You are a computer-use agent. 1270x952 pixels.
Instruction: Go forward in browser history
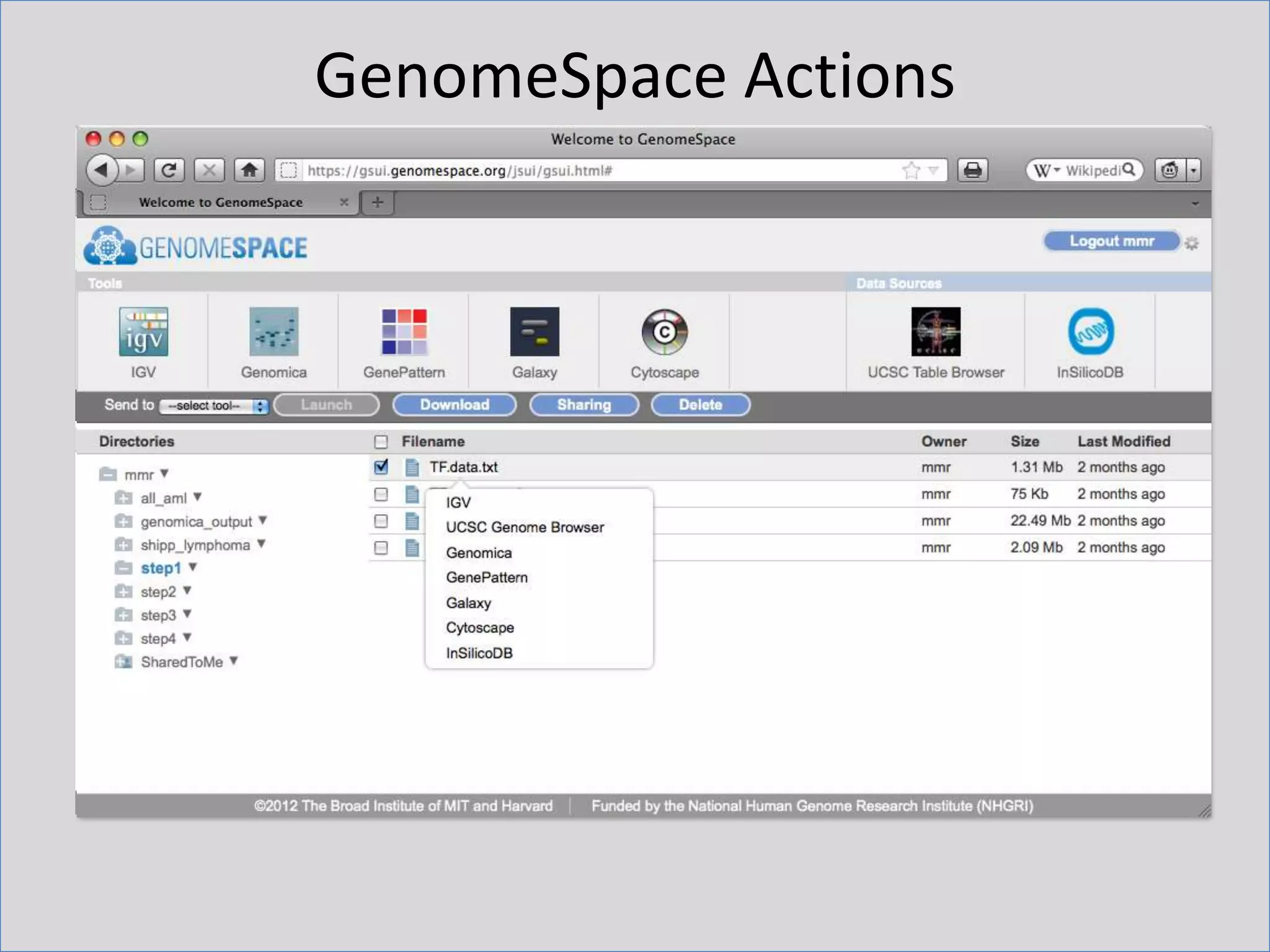[x=131, y=170]
